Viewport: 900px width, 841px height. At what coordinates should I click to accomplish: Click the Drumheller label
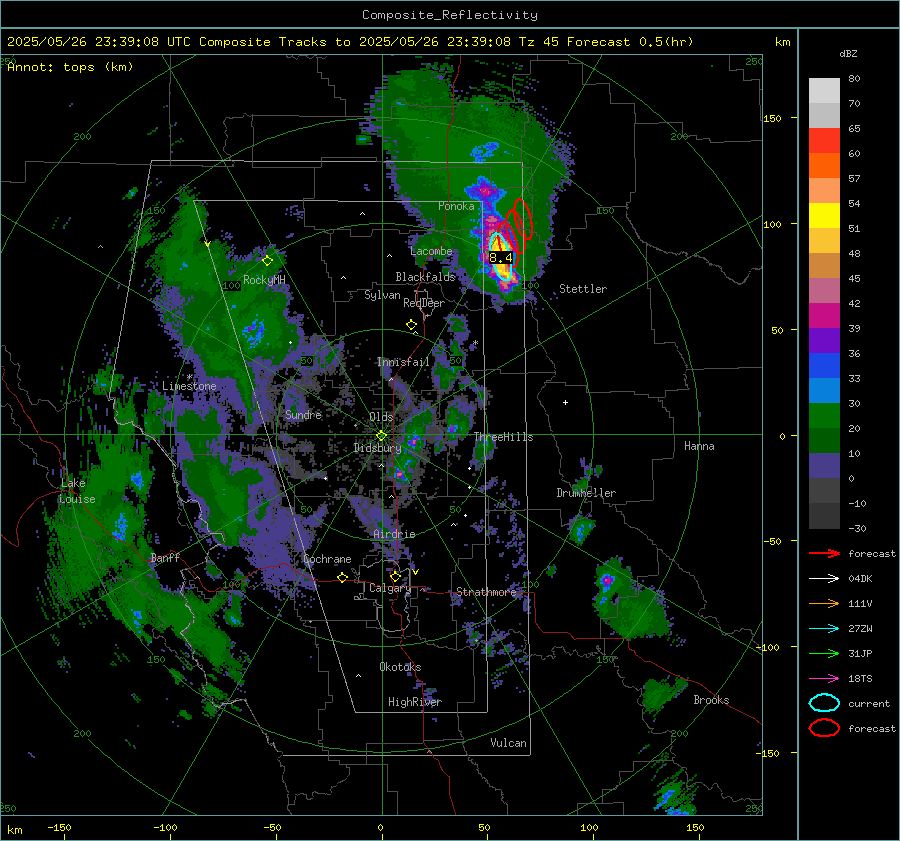tap(586, 493)
